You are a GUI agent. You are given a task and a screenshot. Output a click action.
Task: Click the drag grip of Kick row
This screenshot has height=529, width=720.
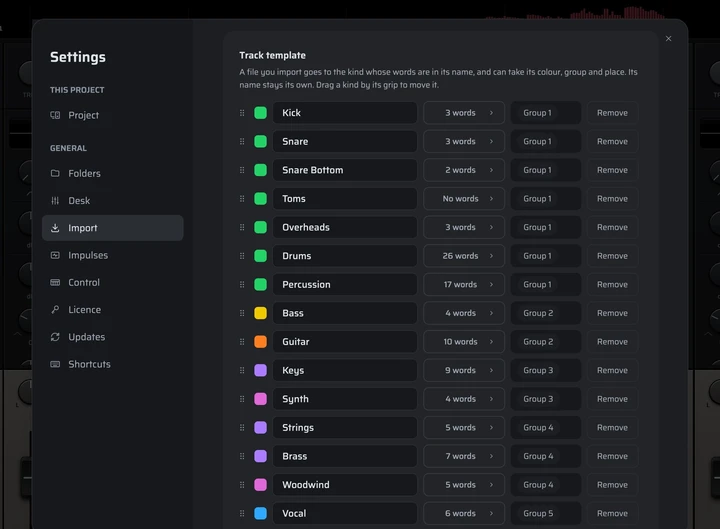(x=242, y=113)
